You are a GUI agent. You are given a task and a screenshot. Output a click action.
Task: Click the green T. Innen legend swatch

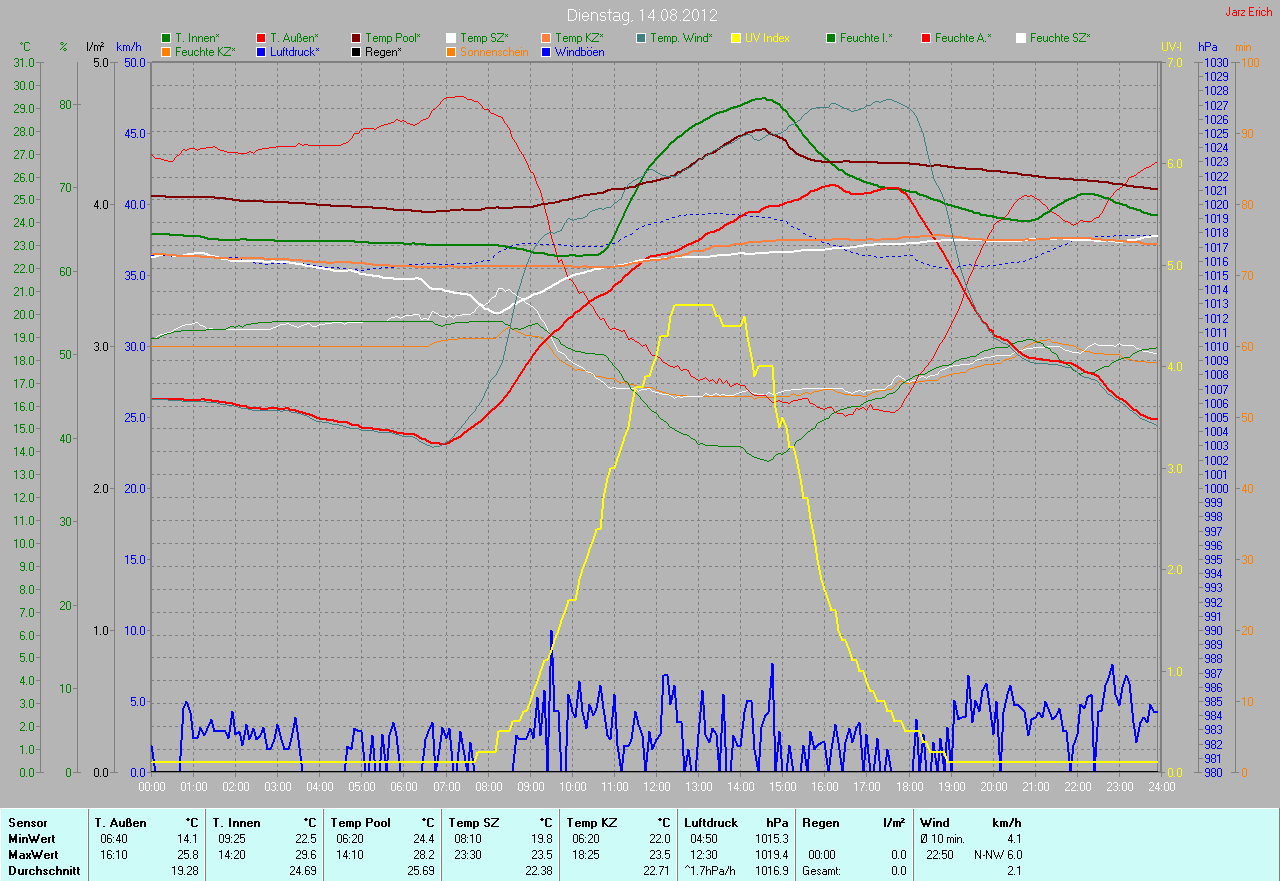click(x=166, y=38)
